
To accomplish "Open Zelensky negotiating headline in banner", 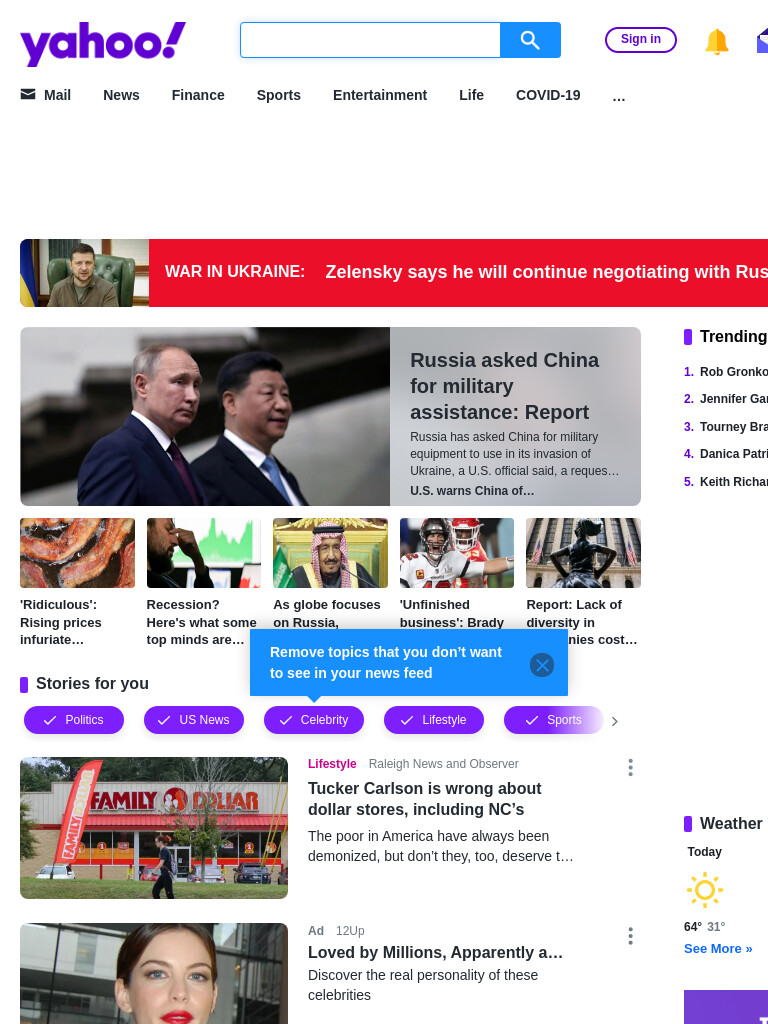I will pyautogui.click(x=547, y=272).
